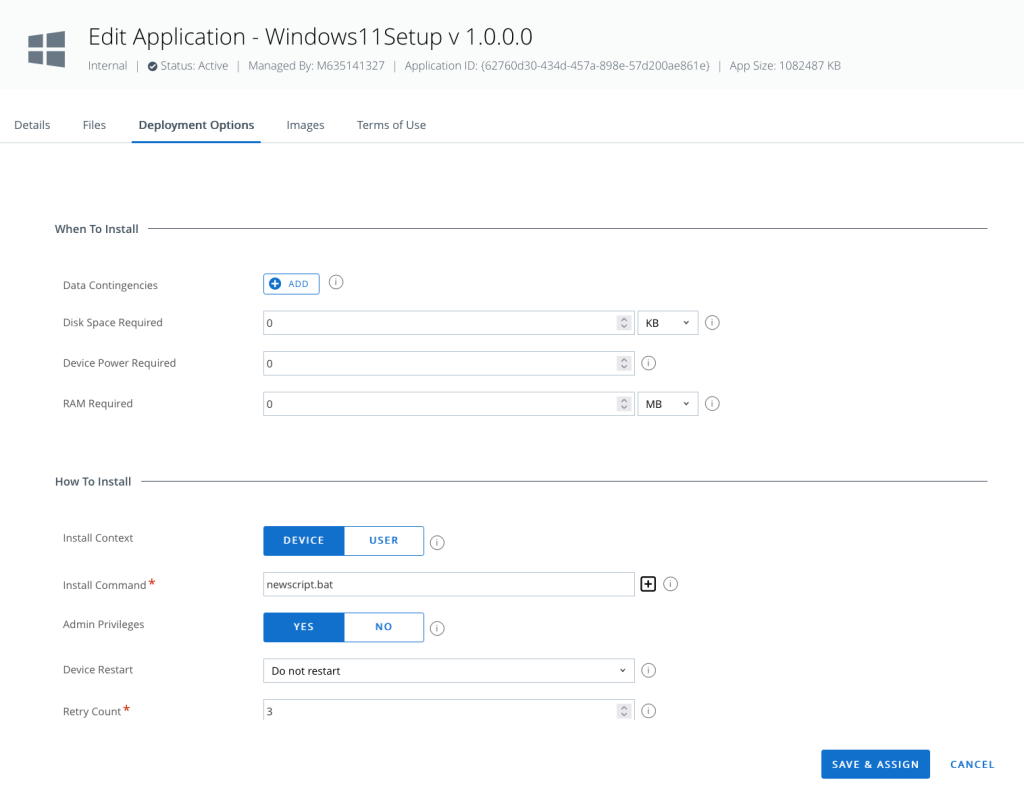Image resolution: width=1024 pixels, height=801 pixels.
Task: Click info icon beside Disk Space Required
Action: tap(713, 323)
